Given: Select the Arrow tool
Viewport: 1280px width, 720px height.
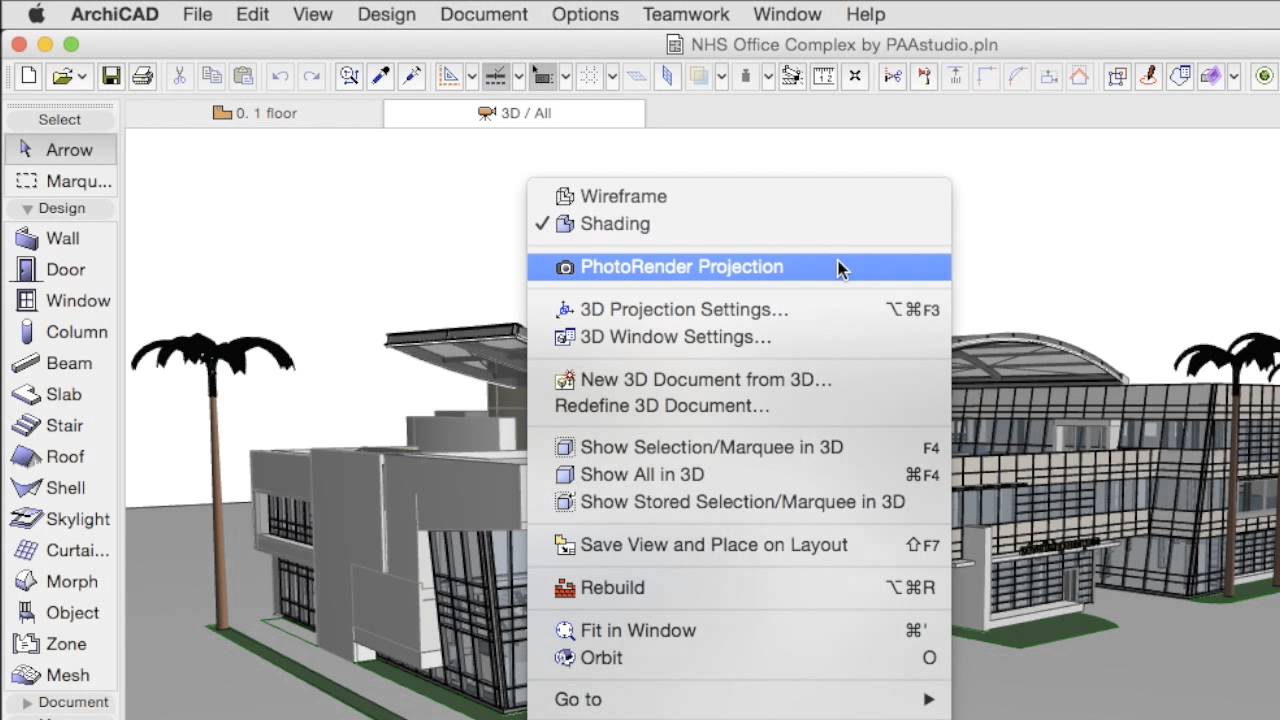Looking at the screenshot, I should pyautogui.click(x=61, y=150).
